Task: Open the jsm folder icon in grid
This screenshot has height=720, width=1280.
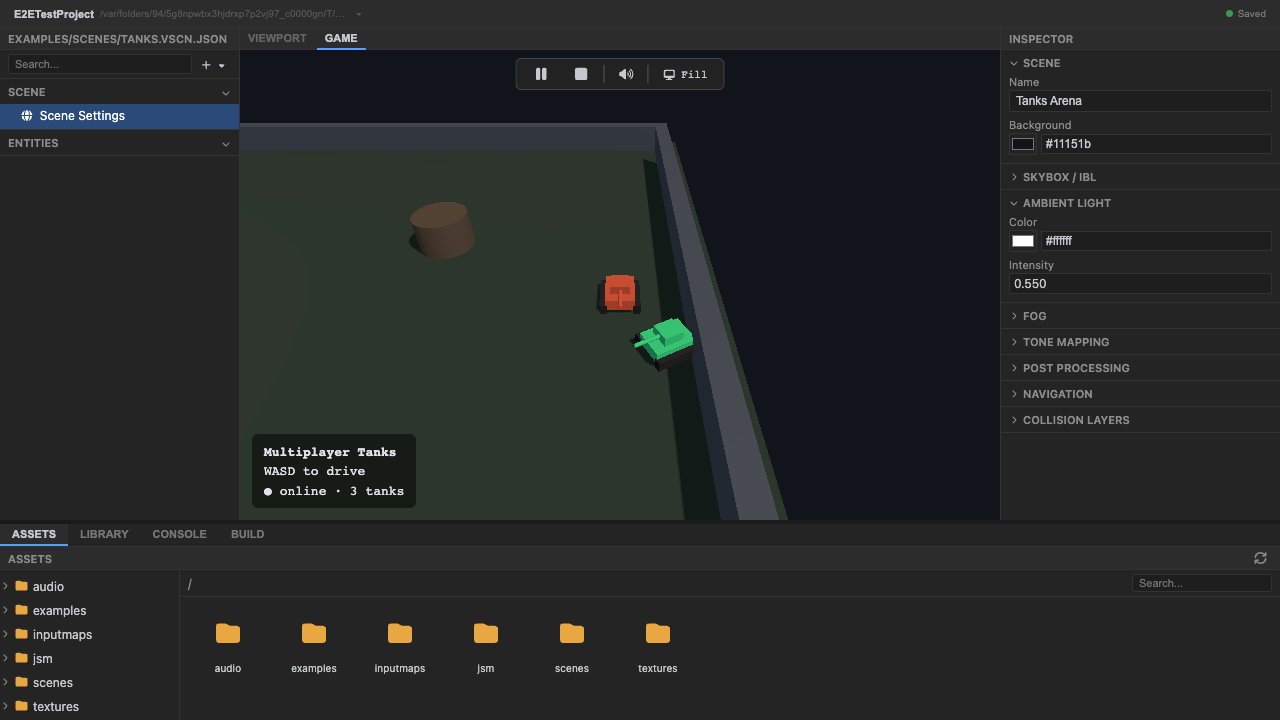Action: coord(486,633)
